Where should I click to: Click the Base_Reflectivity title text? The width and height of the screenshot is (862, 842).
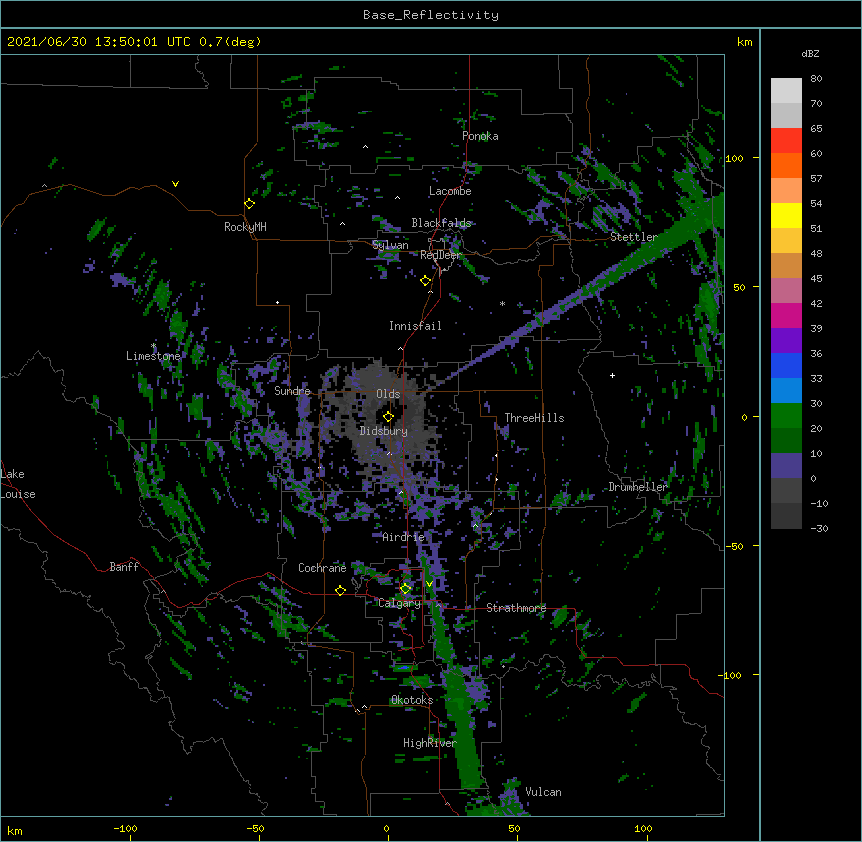(430, 15)
